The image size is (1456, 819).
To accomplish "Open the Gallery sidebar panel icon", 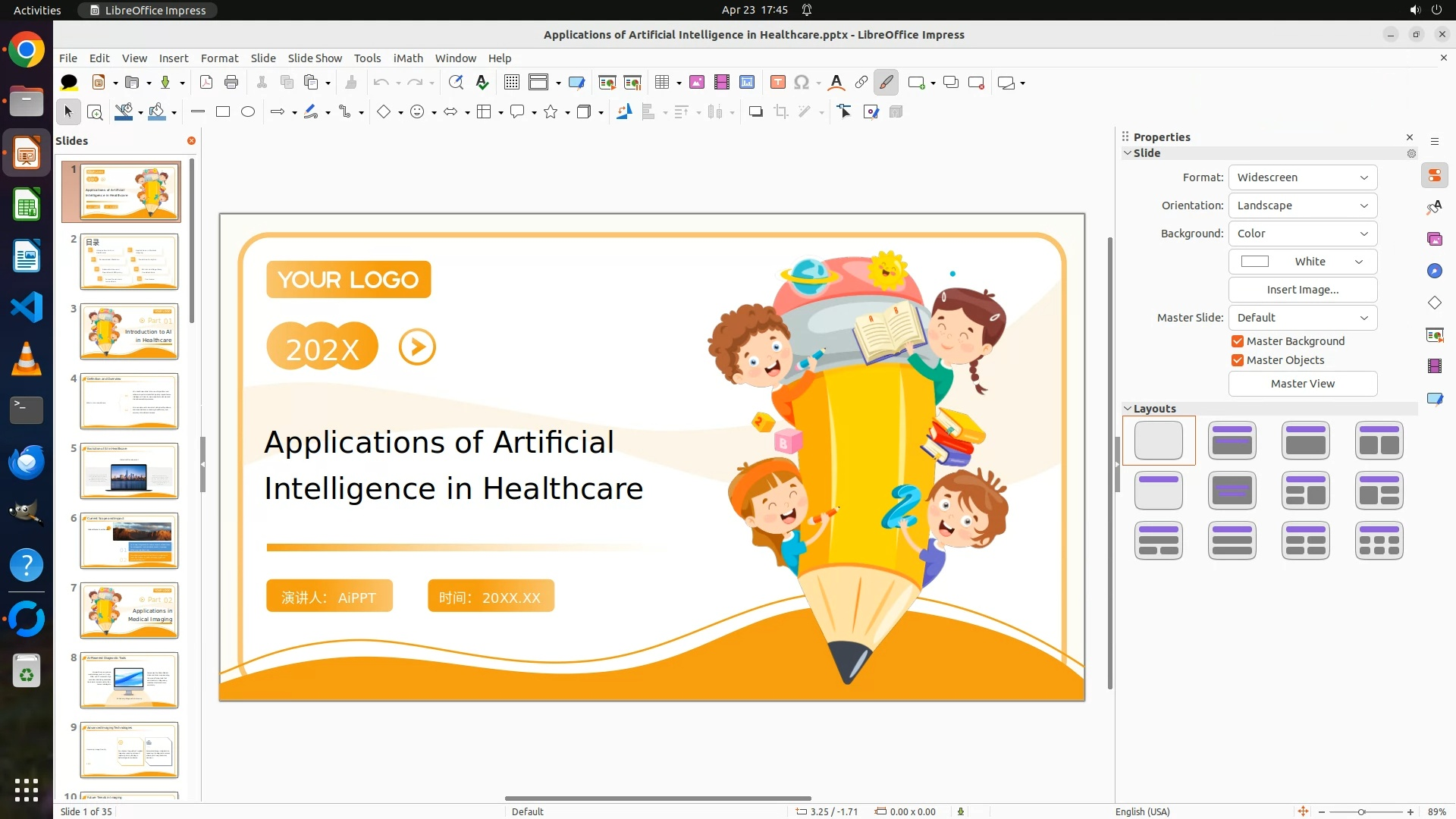I will point(1434,239).
